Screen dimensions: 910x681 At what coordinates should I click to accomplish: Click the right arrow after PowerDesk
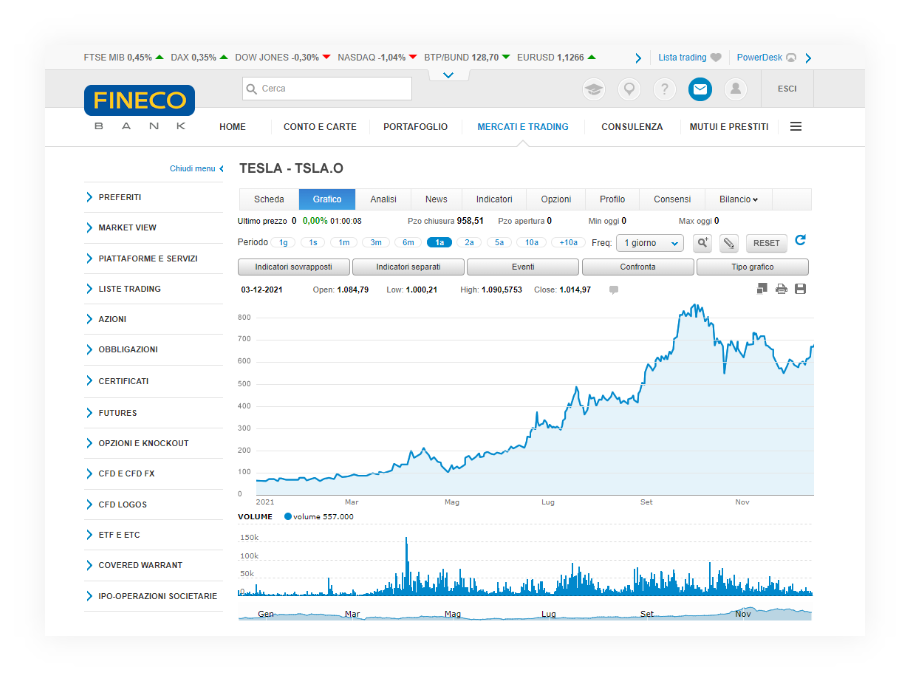point(808,58)
